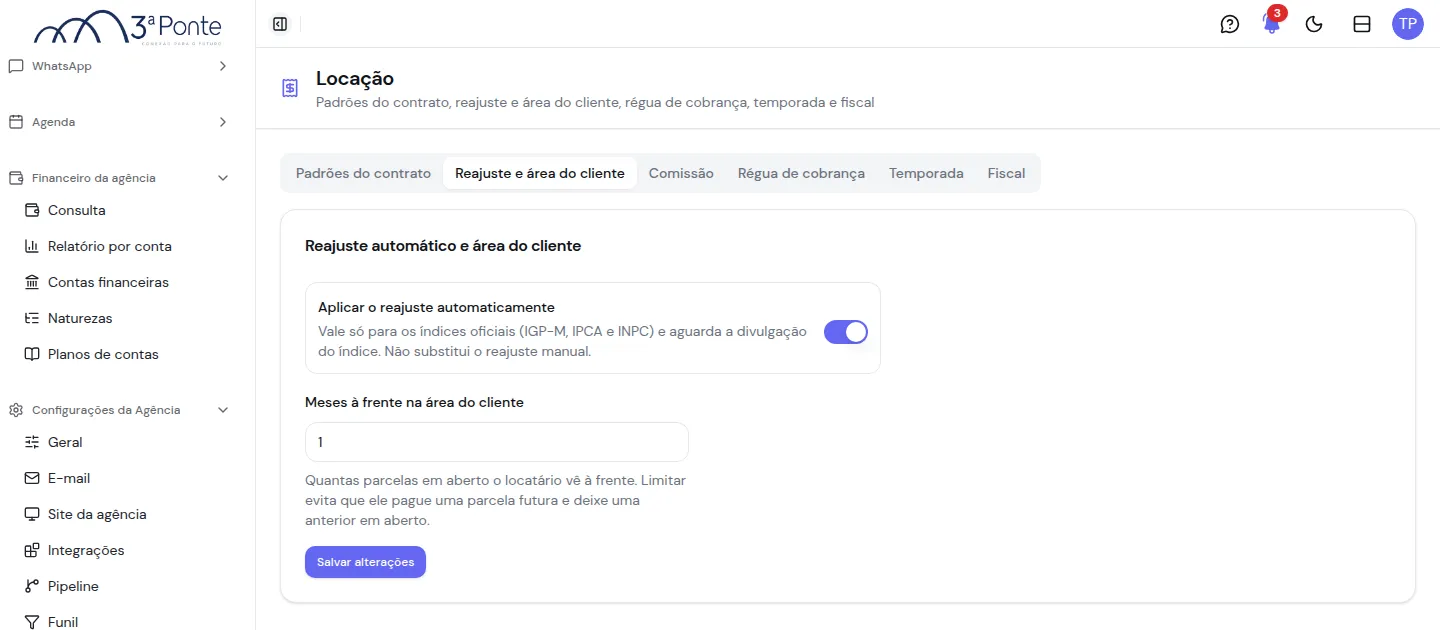Click the Site da agência monitor icon

tap(32, 514)
